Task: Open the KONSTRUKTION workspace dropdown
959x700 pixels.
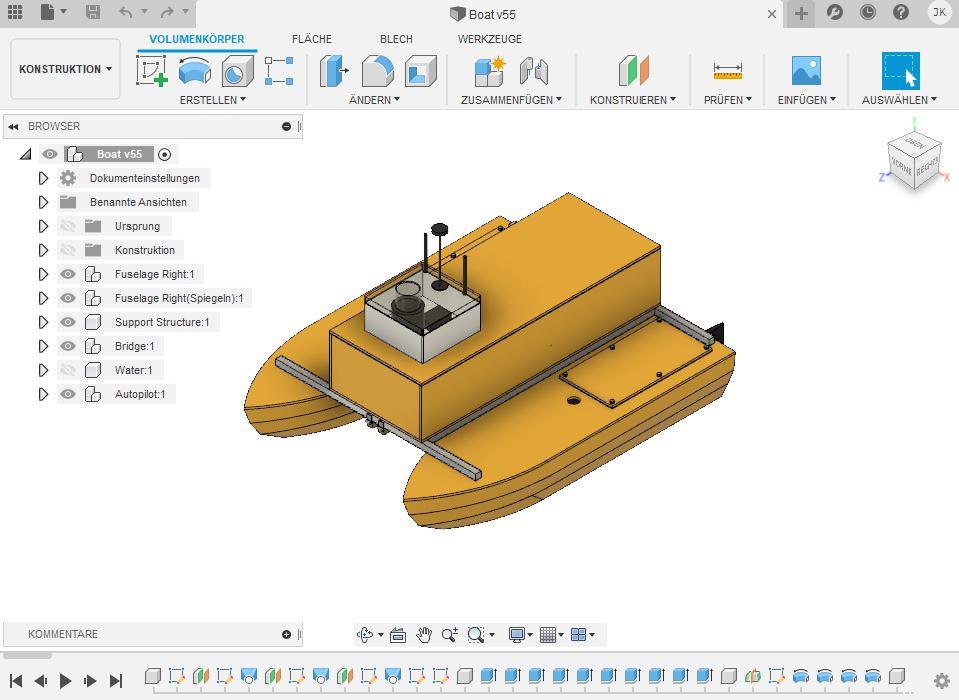Action: coord(66,69)
